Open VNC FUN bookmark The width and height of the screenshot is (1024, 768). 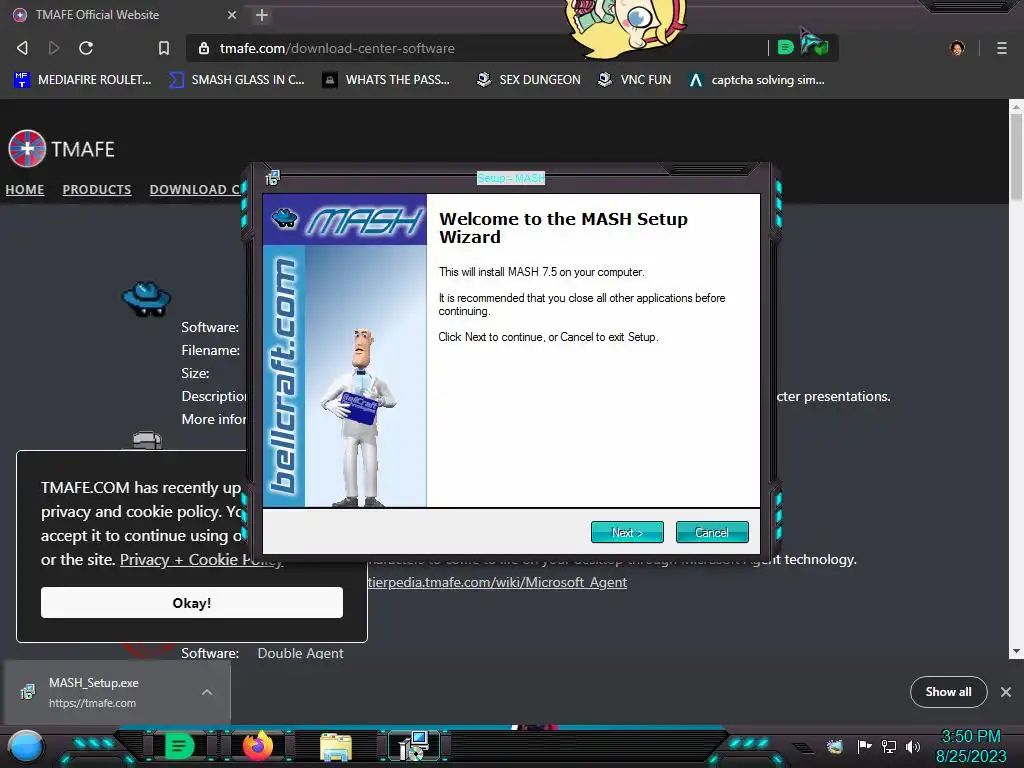[x=635, y=80]
